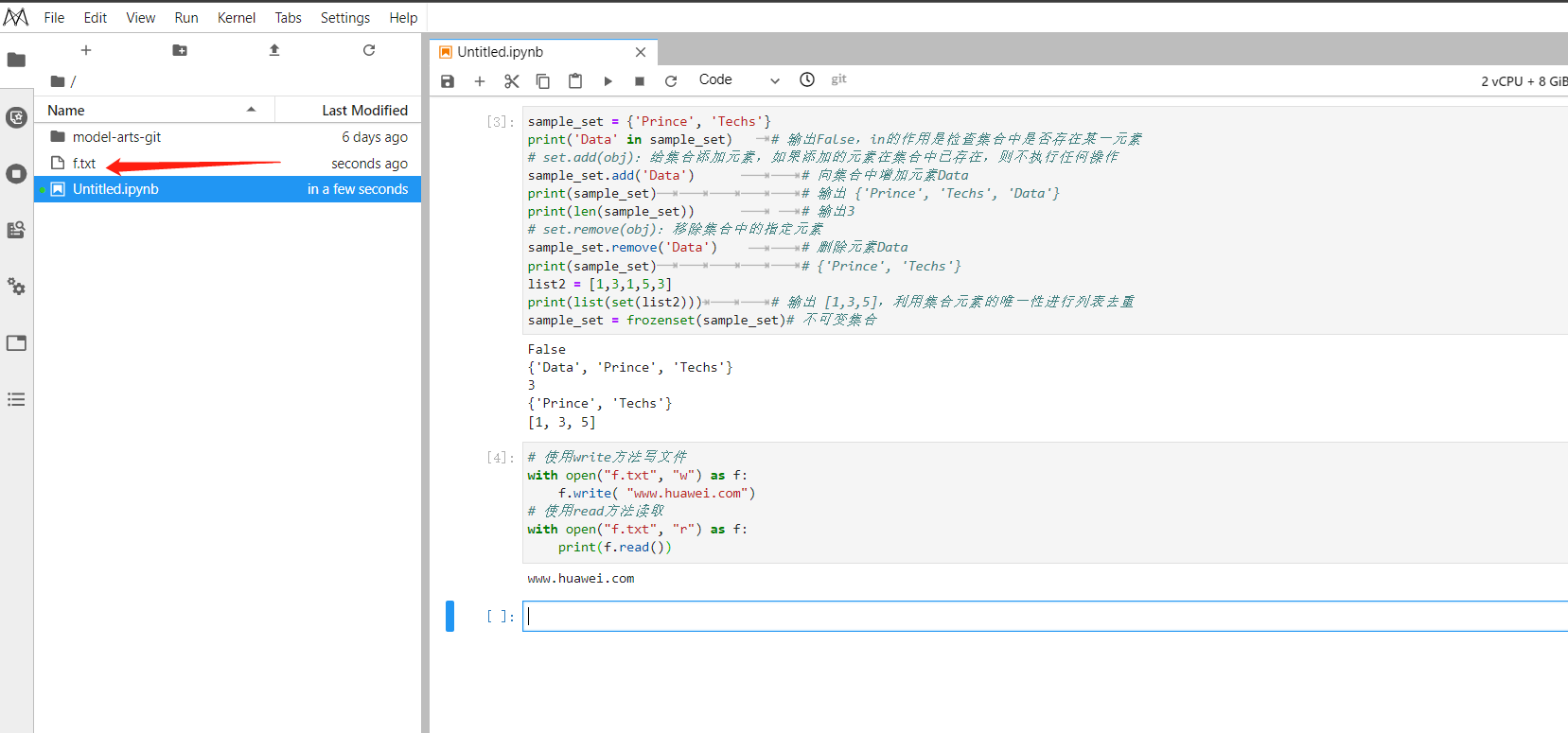Click the cell [3] output area
Image resolution: width=1568 pixels, height=733 pixels.
click(x=1045, y=386)
